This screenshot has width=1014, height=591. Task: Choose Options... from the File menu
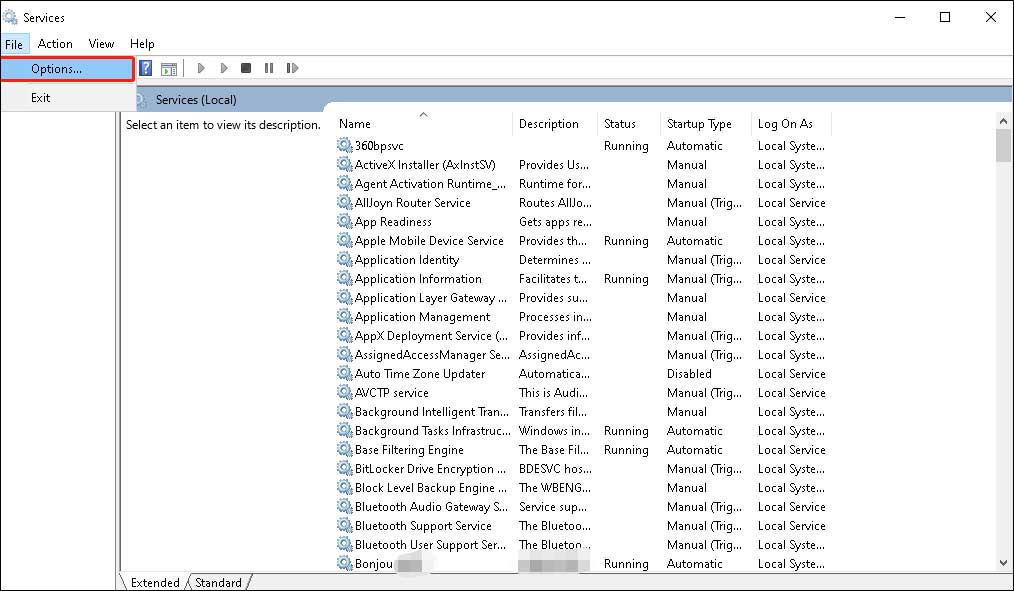click(56, 69)
